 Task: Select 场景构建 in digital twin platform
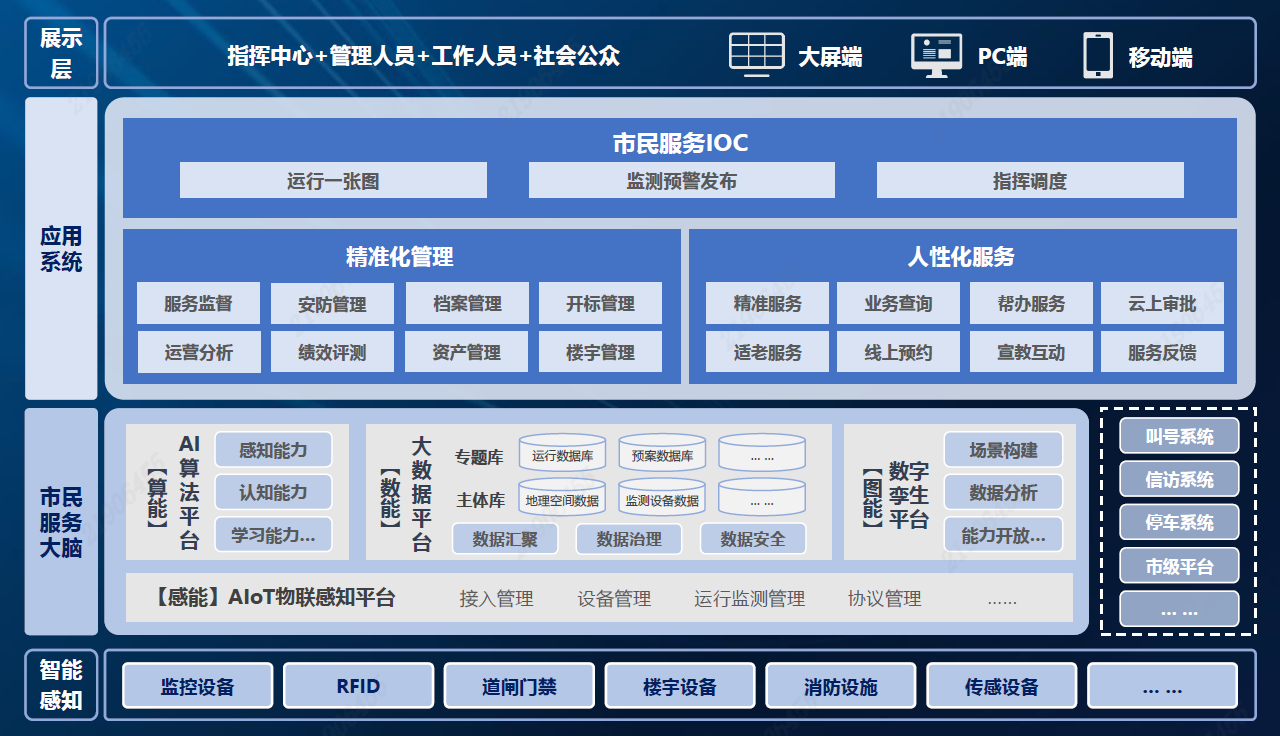coord(1002,451)
